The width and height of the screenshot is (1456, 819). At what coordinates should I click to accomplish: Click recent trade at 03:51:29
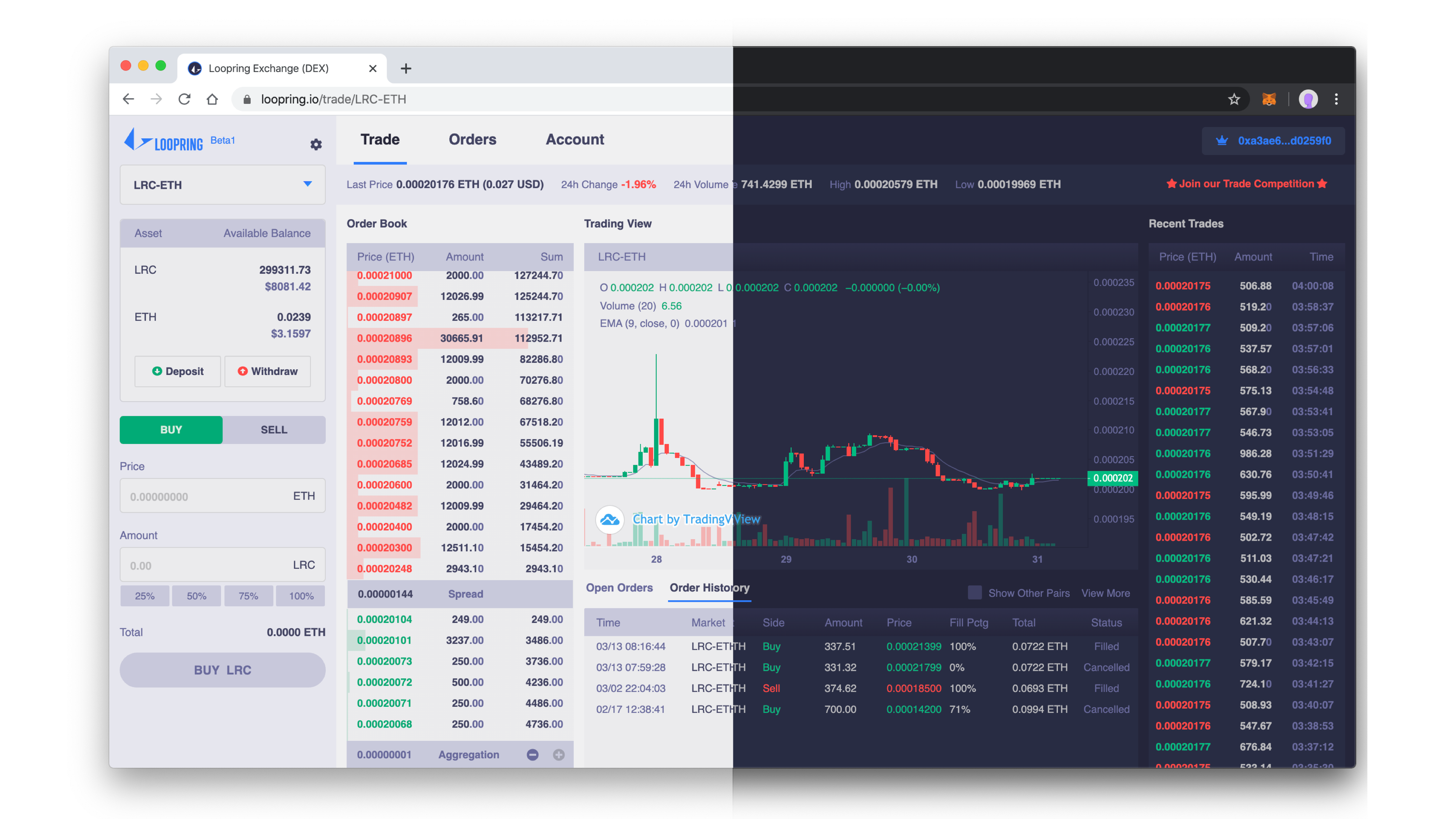tap(1246, 453)
